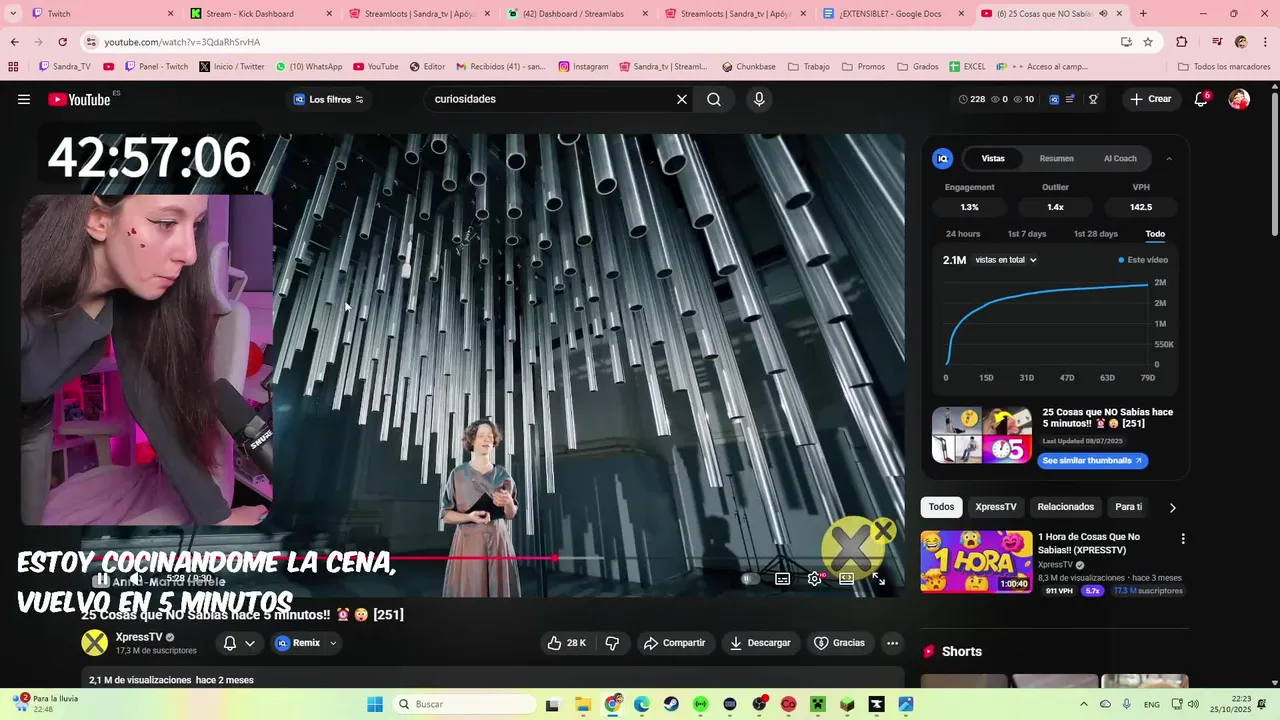
Task: Switch to the Vistas tab
Action: click(993, 159)
